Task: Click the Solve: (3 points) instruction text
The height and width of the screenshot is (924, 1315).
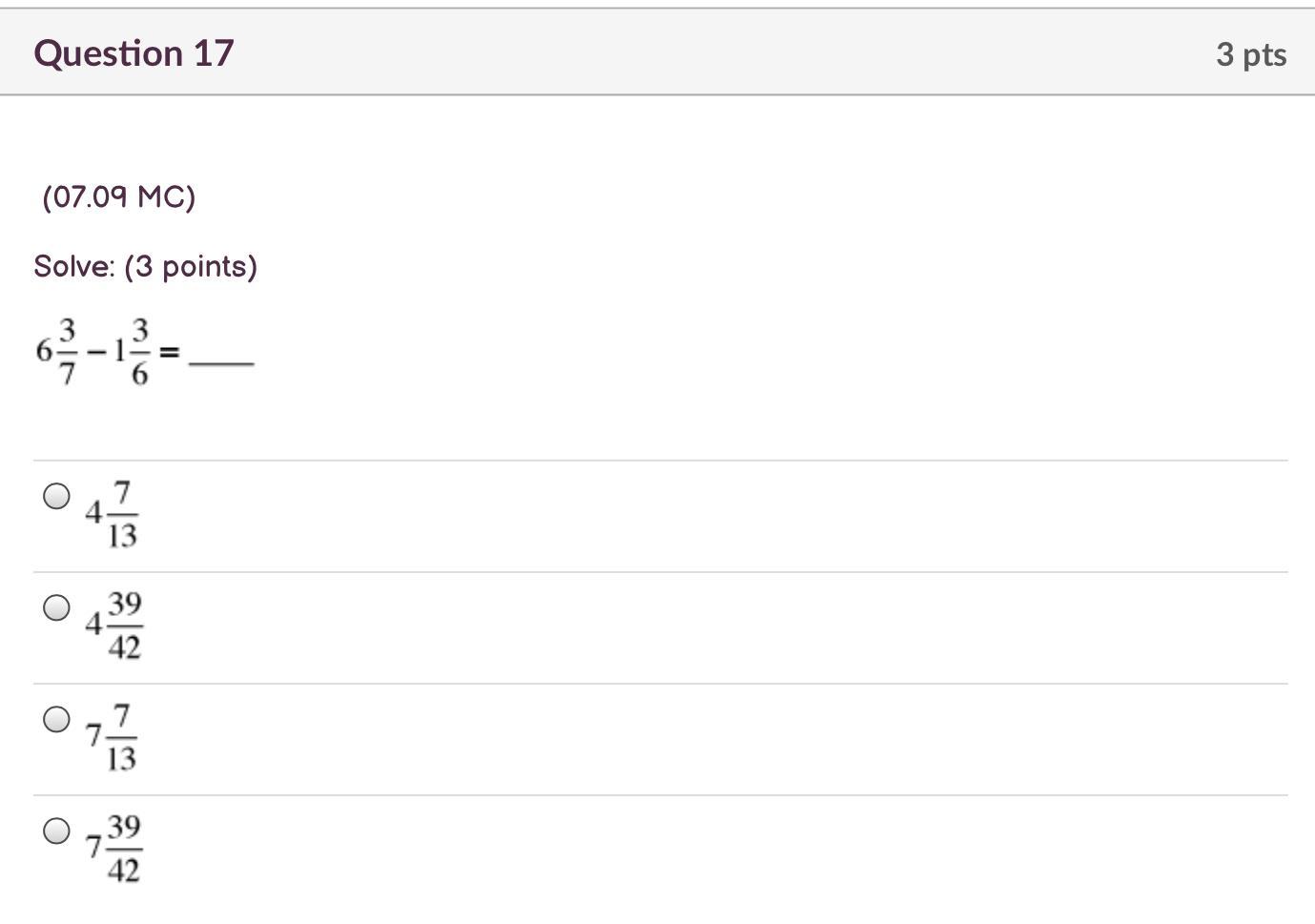Action: (146, 266)
